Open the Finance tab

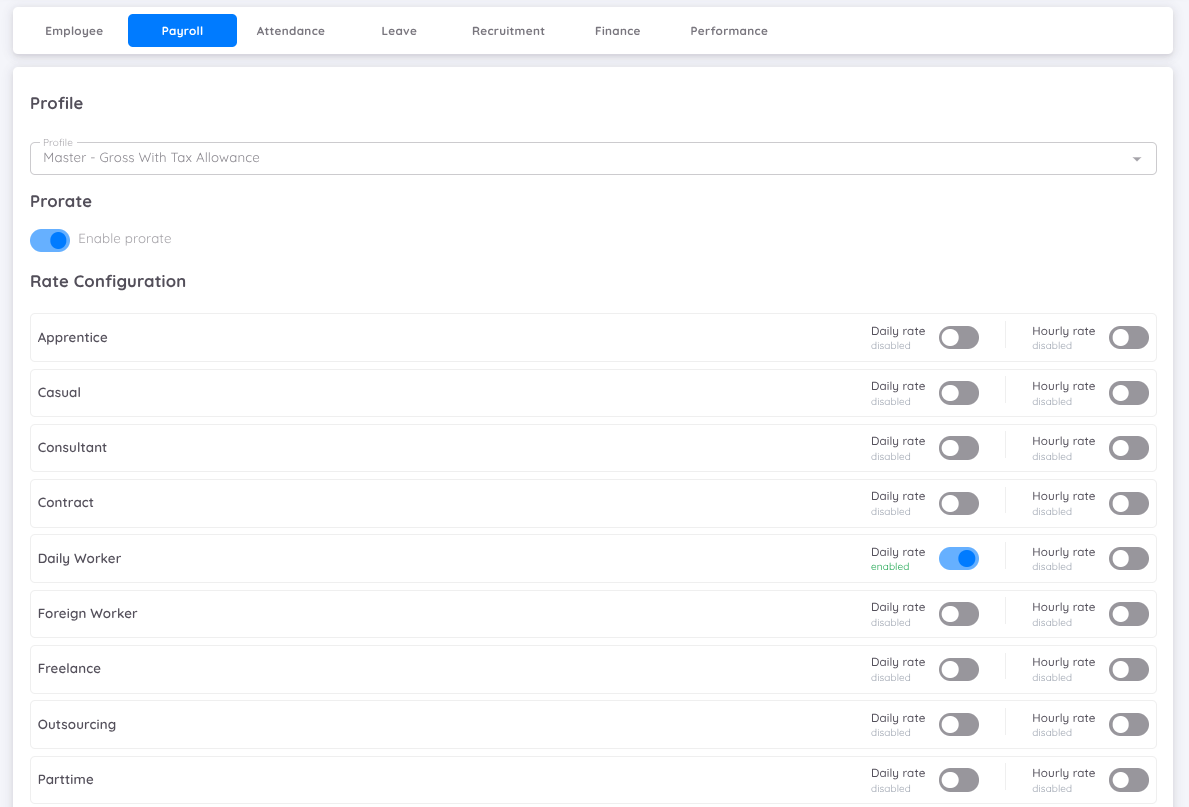[x=617, y=31]
